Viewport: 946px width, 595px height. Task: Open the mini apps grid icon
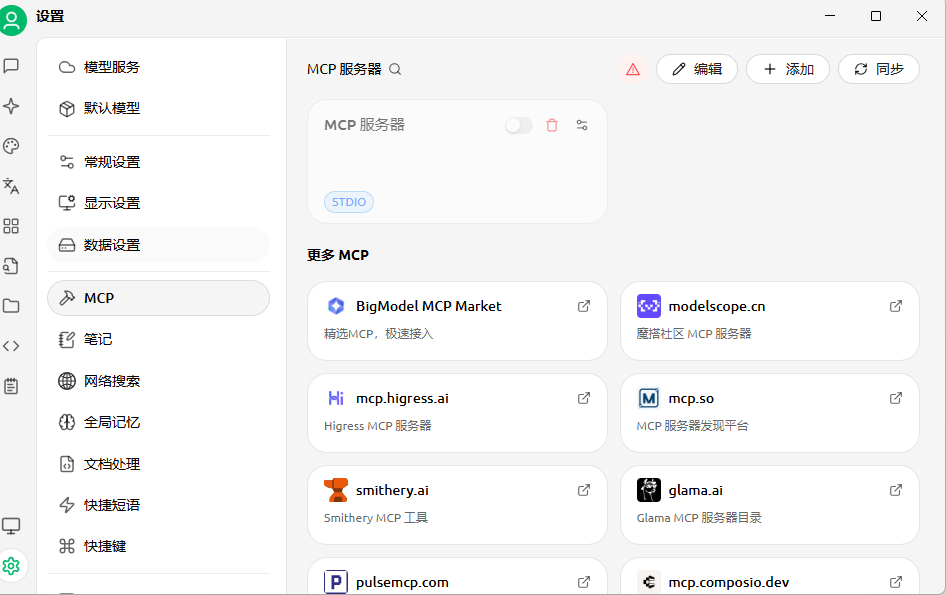[x=11, y=226]
